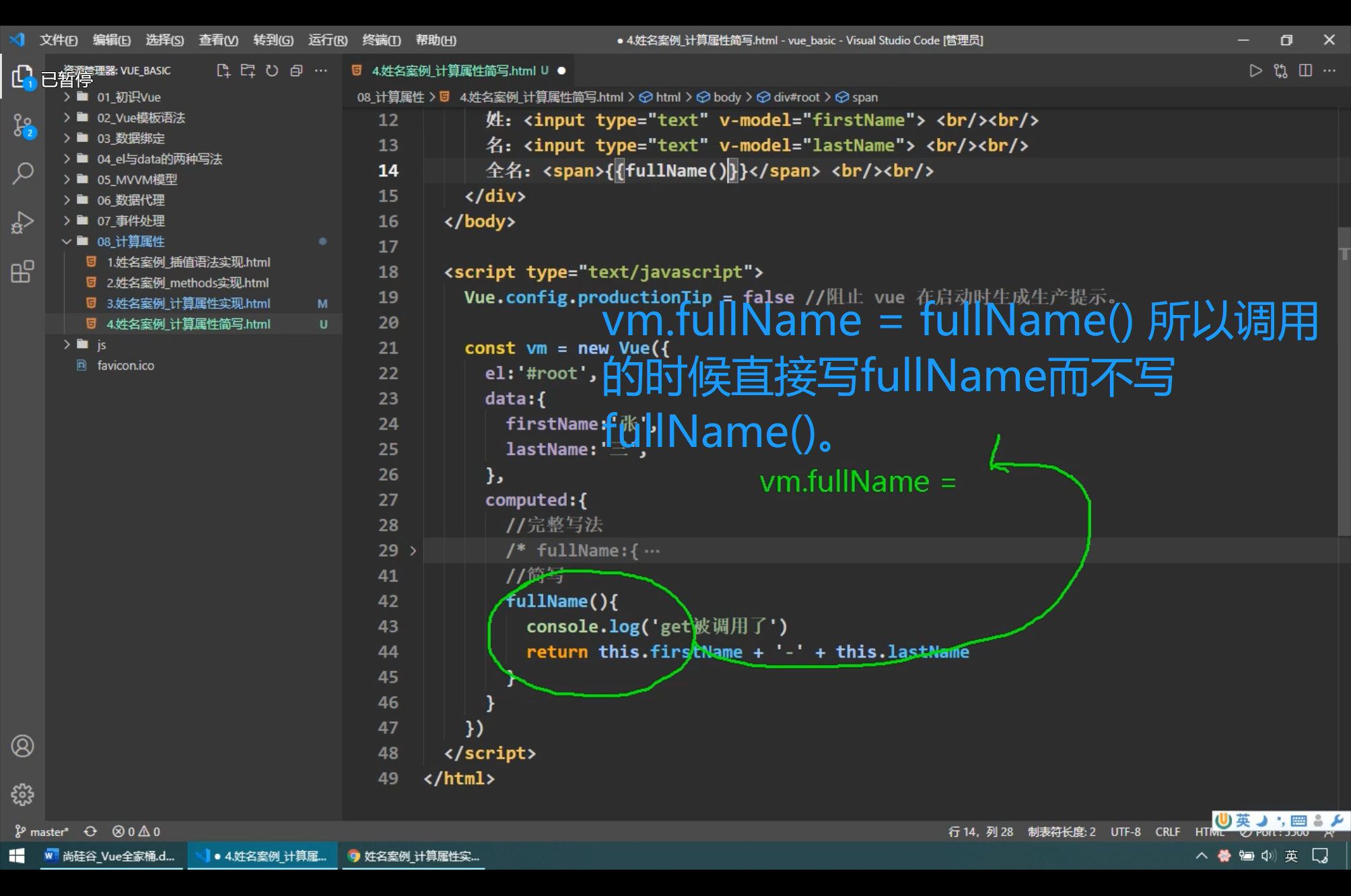Switch git branch master in status bar
This screenshot has width=1351, height=896.
coord(42,831)
